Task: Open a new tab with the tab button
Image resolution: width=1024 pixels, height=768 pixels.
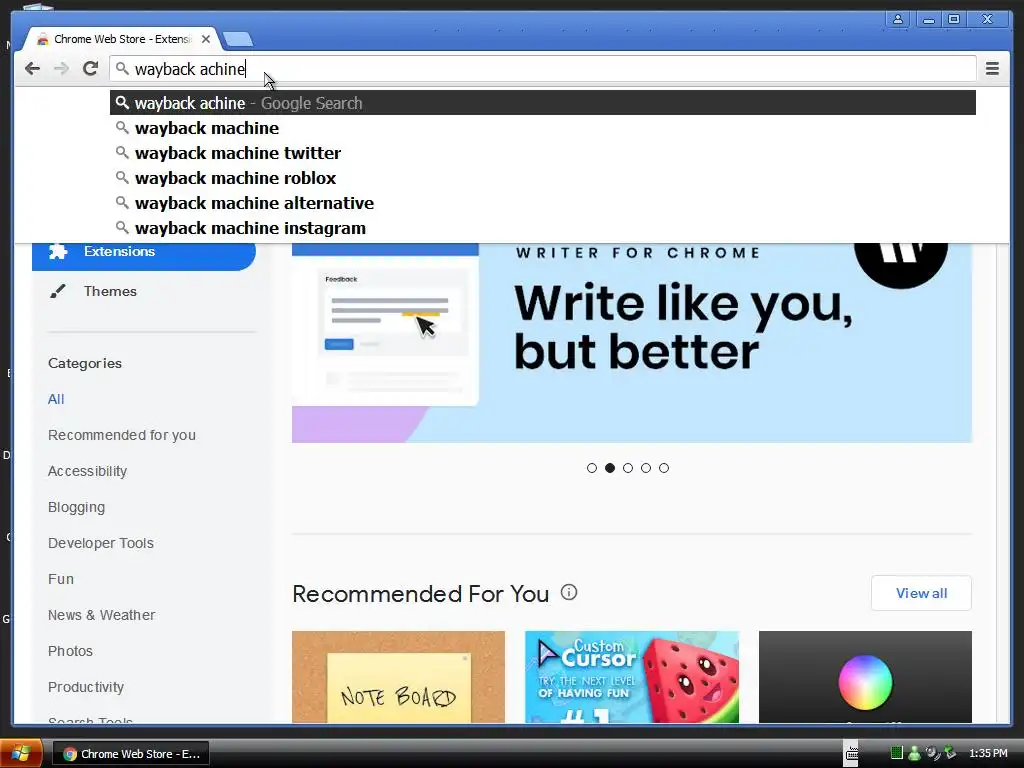Action: 238,39
